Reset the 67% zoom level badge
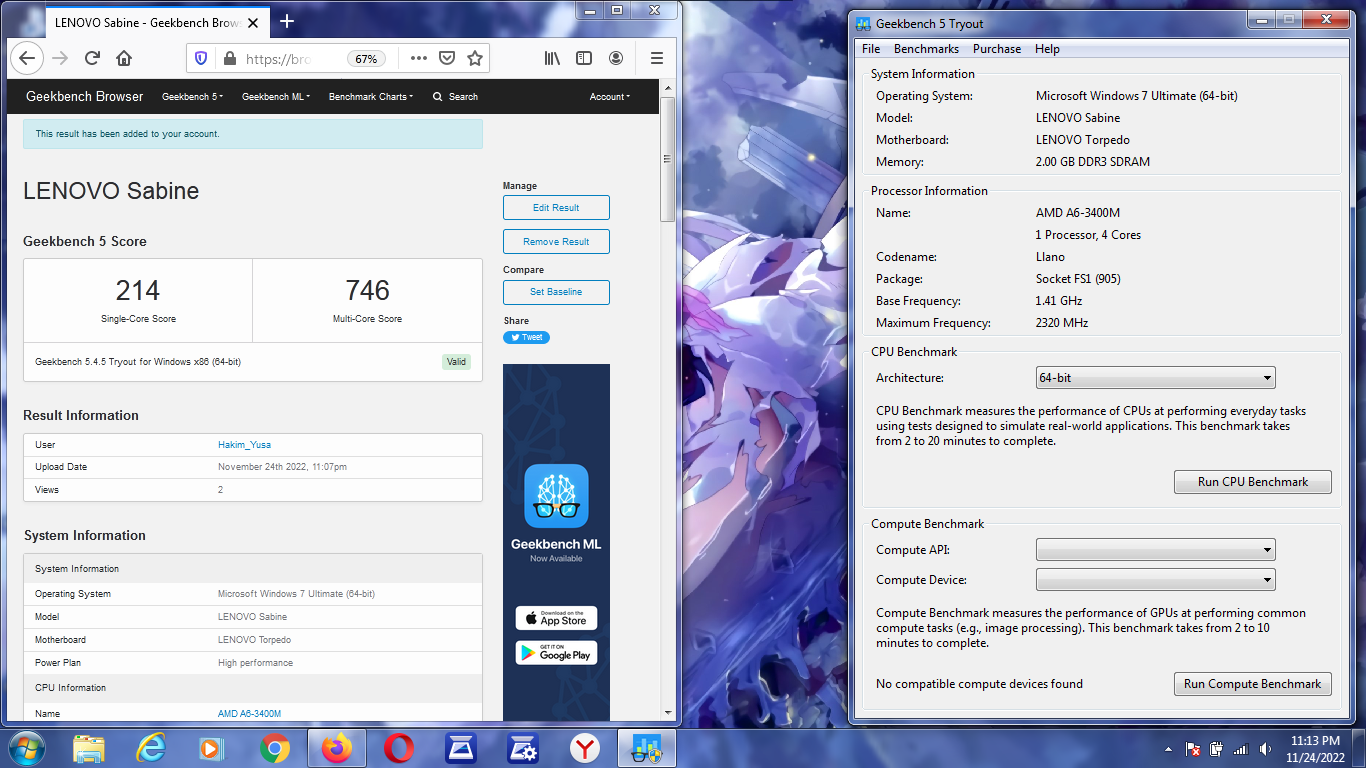Viewport: 1366px width, 768px height. click(367, 59)
